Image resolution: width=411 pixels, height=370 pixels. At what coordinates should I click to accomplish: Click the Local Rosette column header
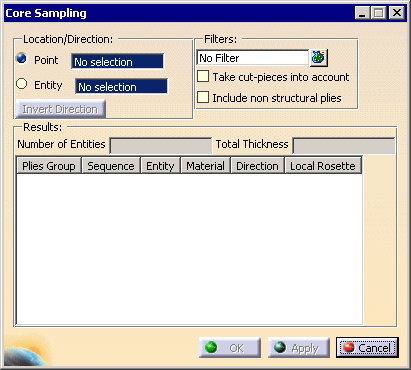pos(323,166)
